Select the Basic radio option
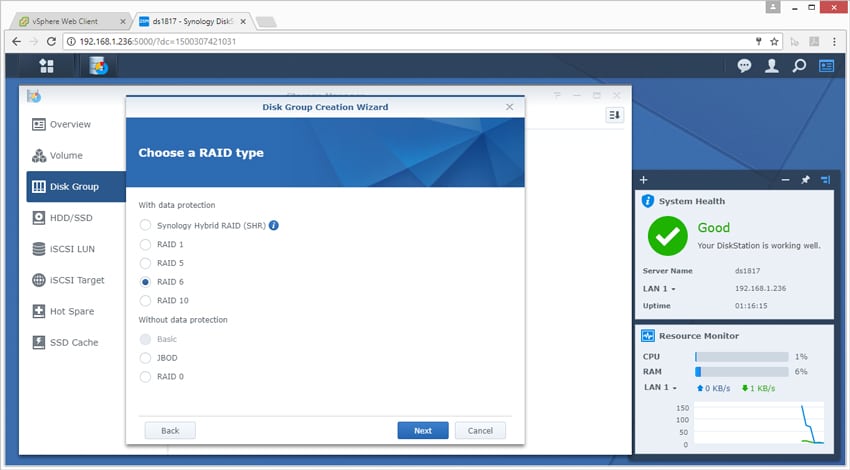 pyautogui.click(x=145, y=339)
